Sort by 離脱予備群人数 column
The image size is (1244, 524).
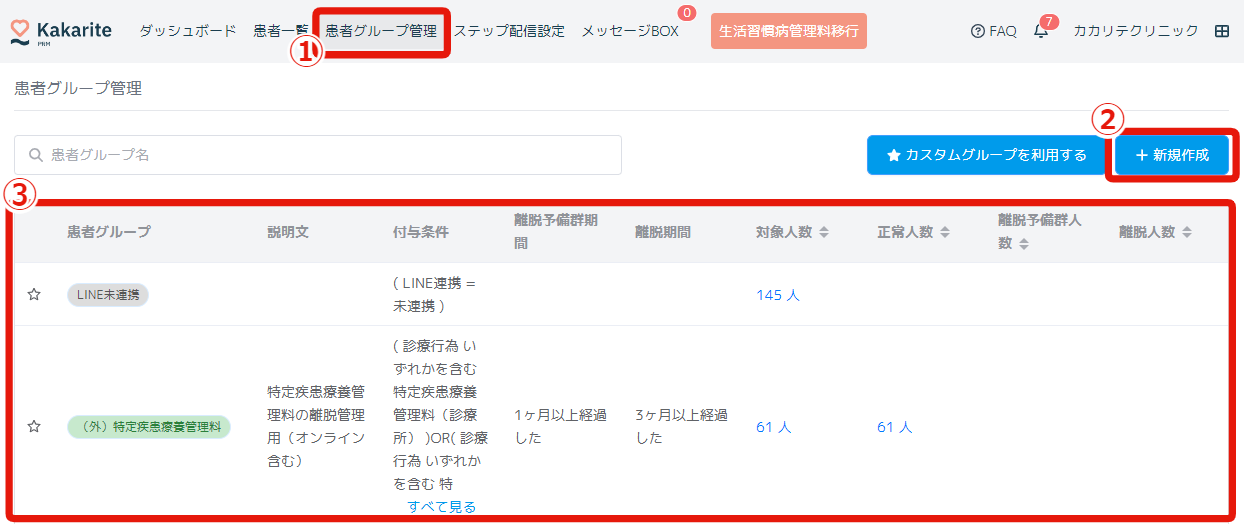tap(1024, 244)
